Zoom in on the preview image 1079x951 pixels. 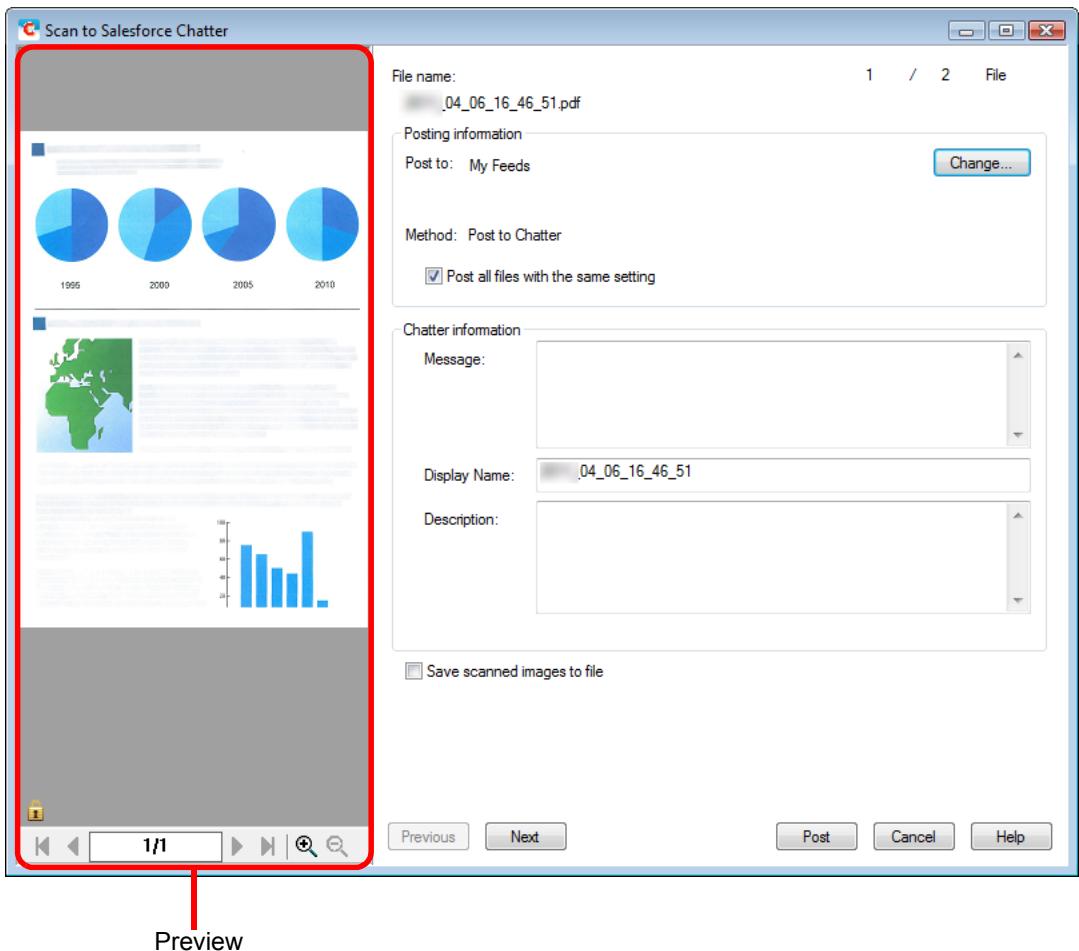click(306, 846)
